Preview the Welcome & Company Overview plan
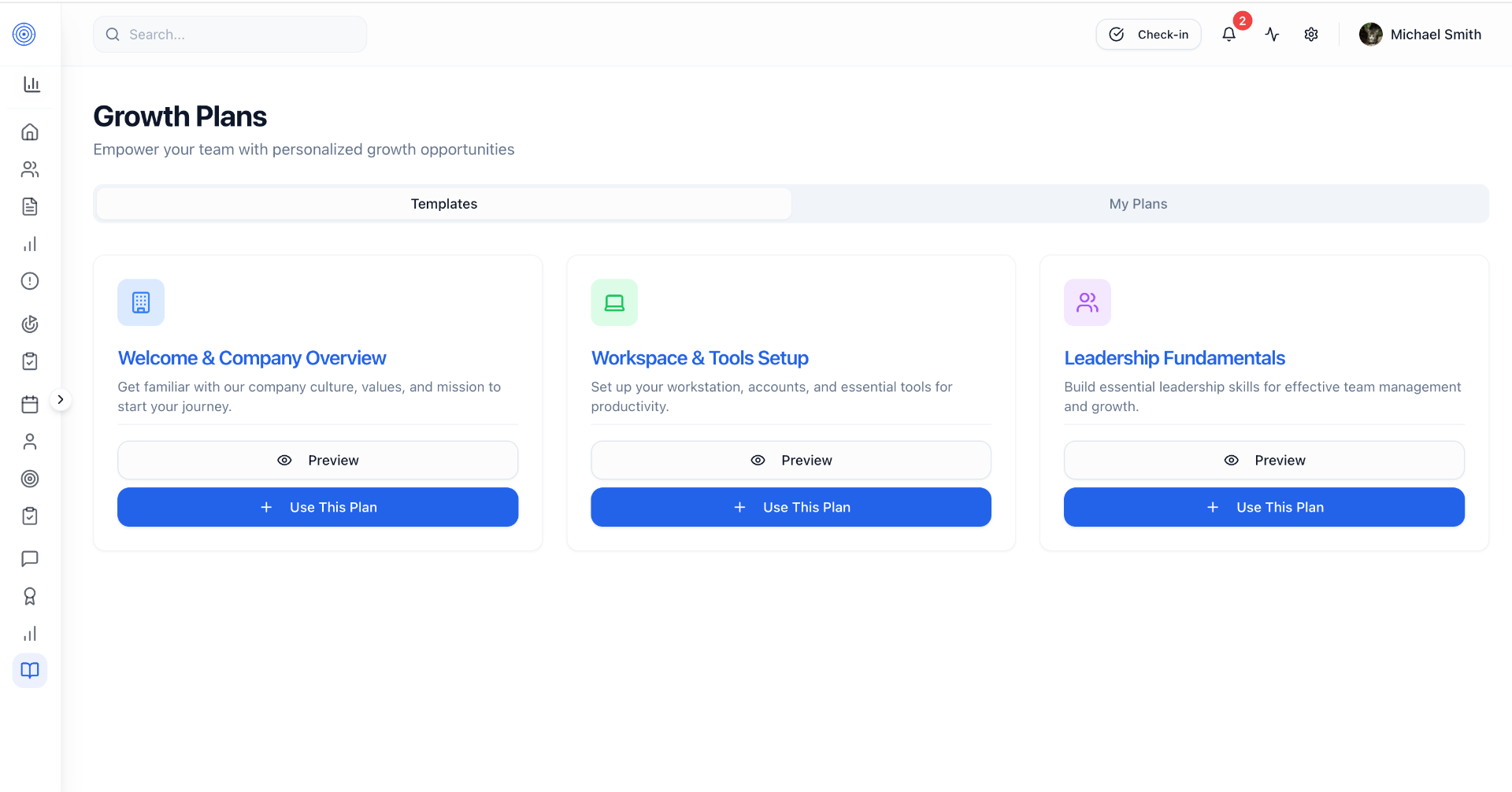This screenshot has height=792, width=1512. (x=317, y=460)
